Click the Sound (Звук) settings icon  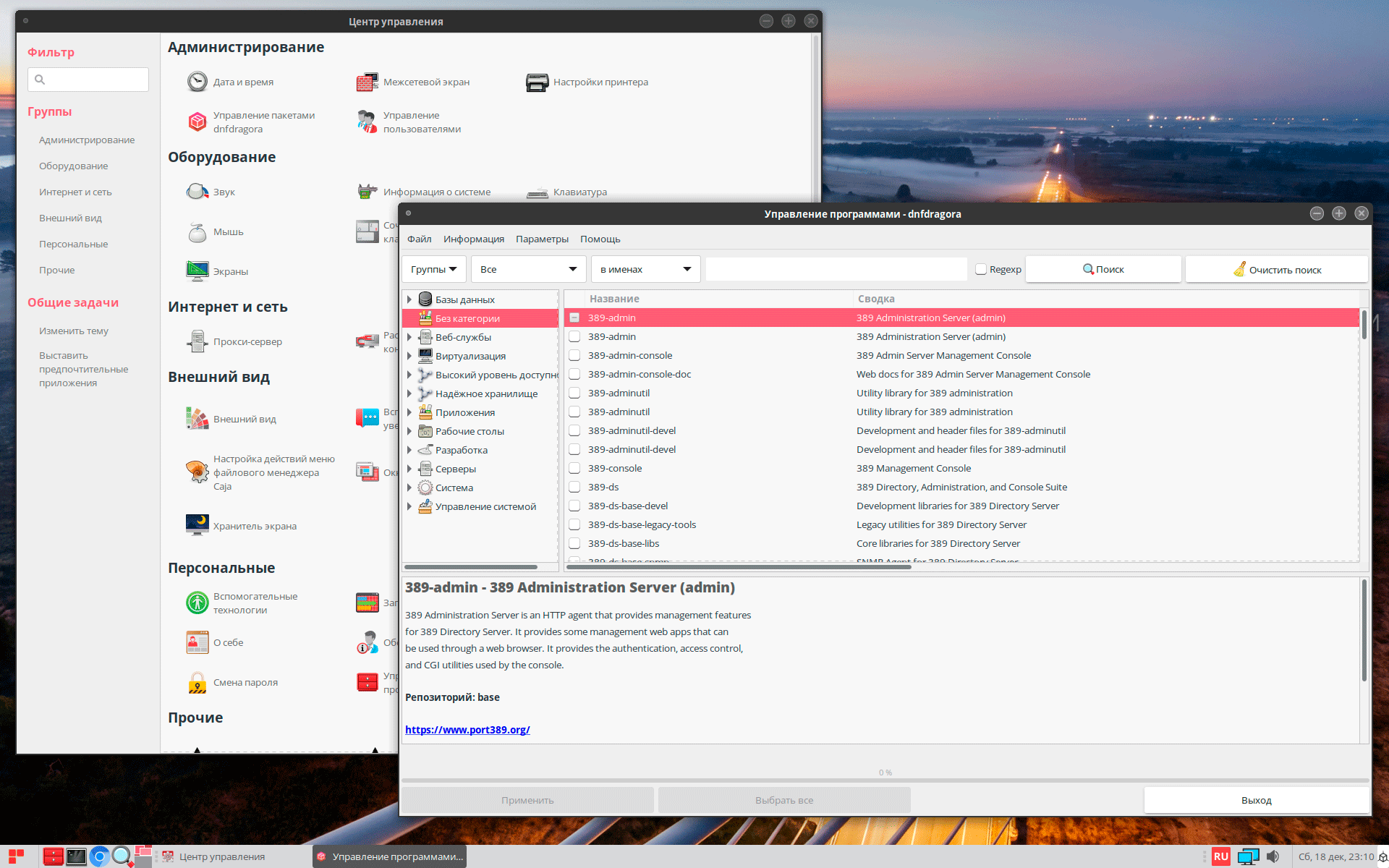(197, 192)
